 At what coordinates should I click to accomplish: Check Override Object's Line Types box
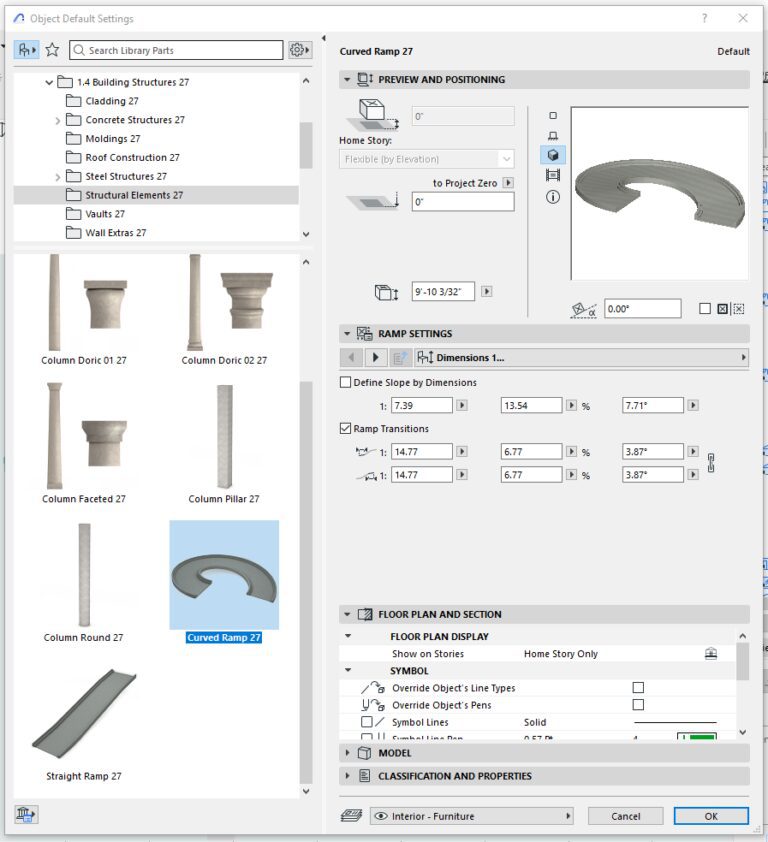(x=638, y=687)
